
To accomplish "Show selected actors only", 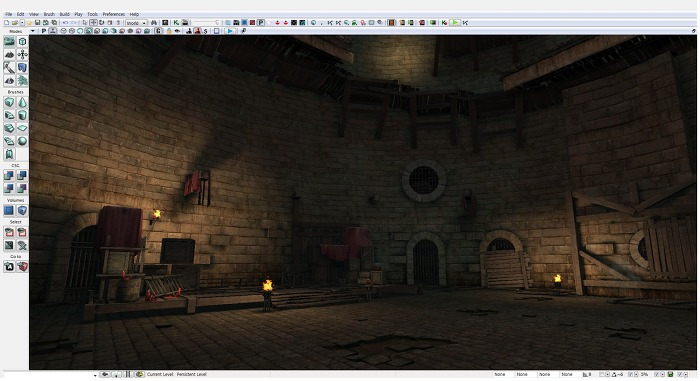I will click(9, 232).
